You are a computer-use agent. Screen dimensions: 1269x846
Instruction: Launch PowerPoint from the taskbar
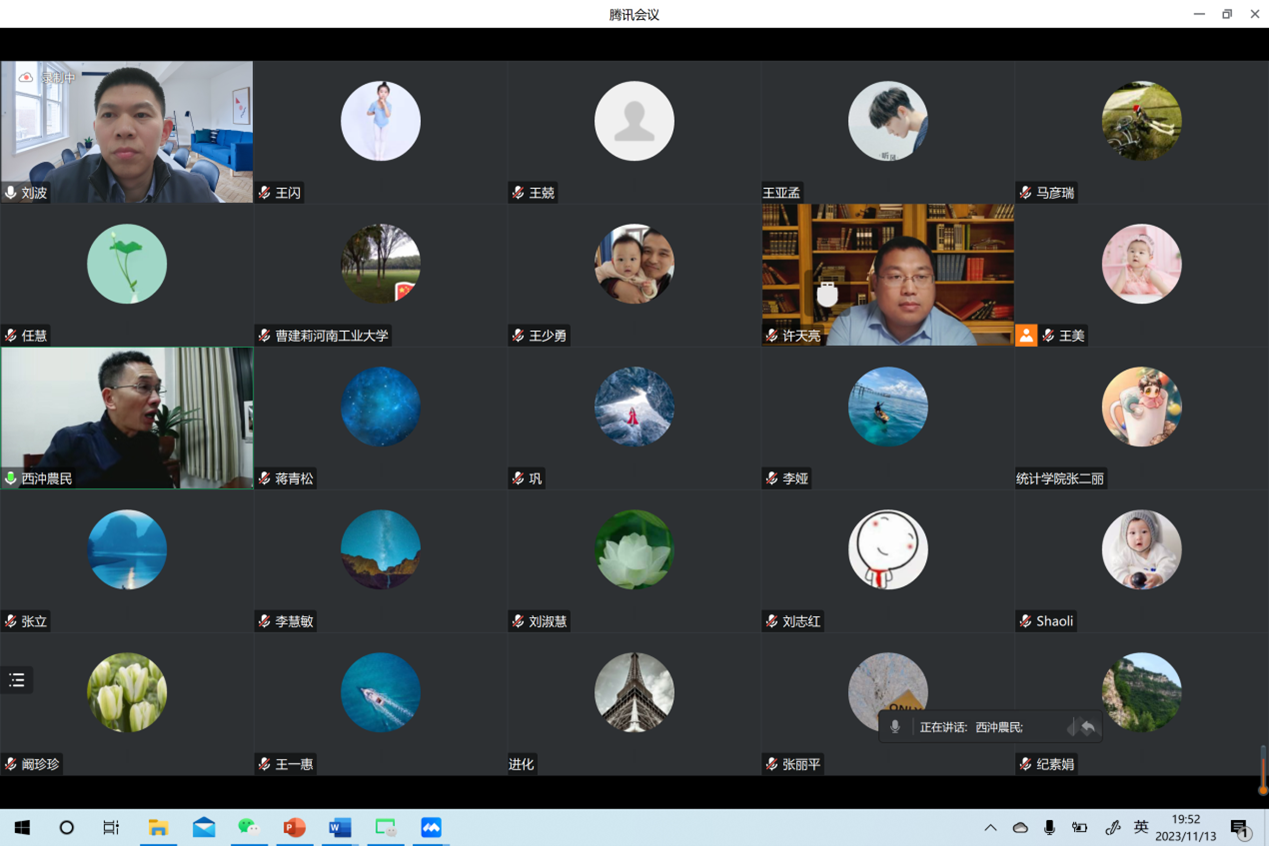294,828
